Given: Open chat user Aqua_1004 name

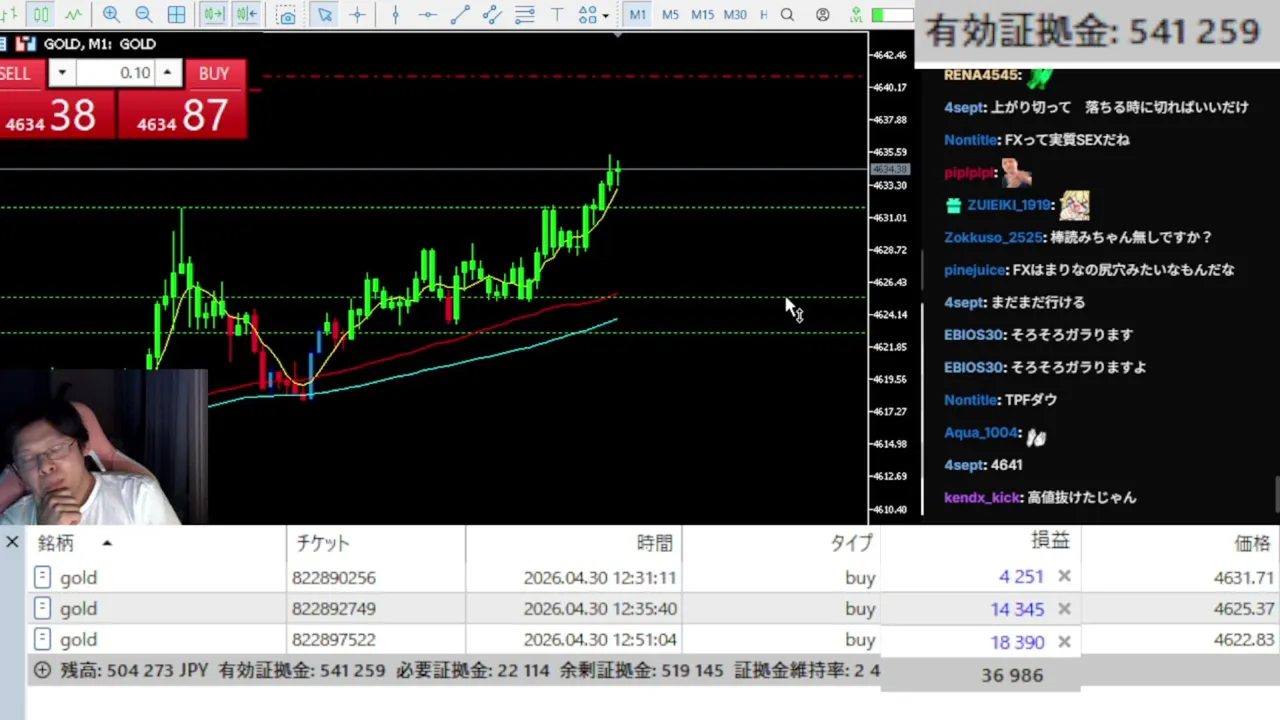Looking at the screenshot, I should (982, 433).
